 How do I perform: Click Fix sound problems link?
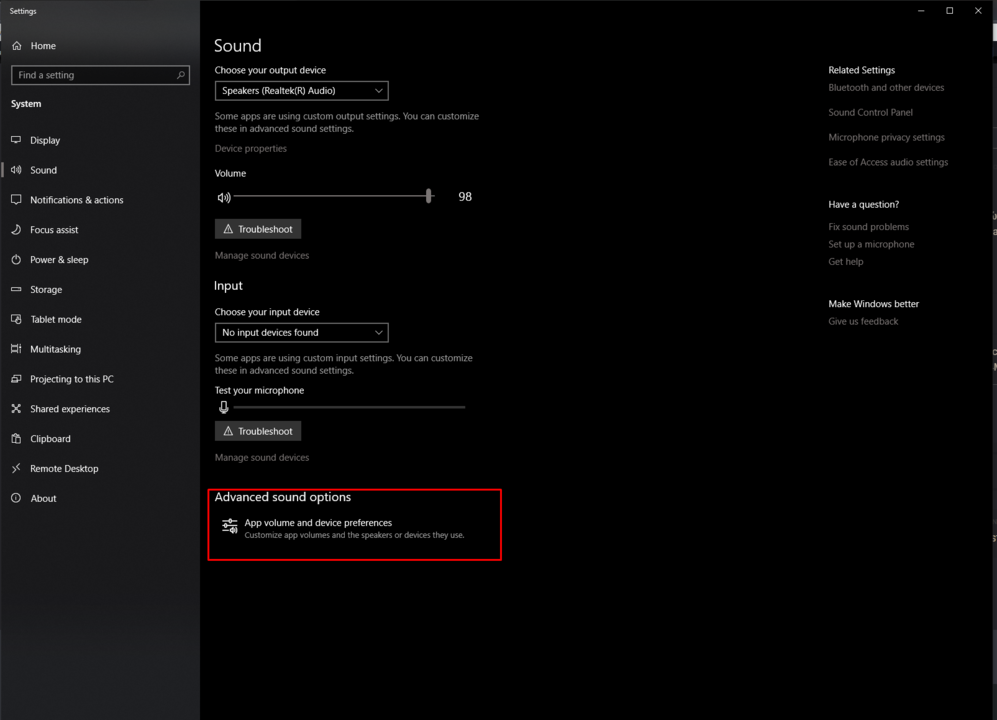pos(869,227)
